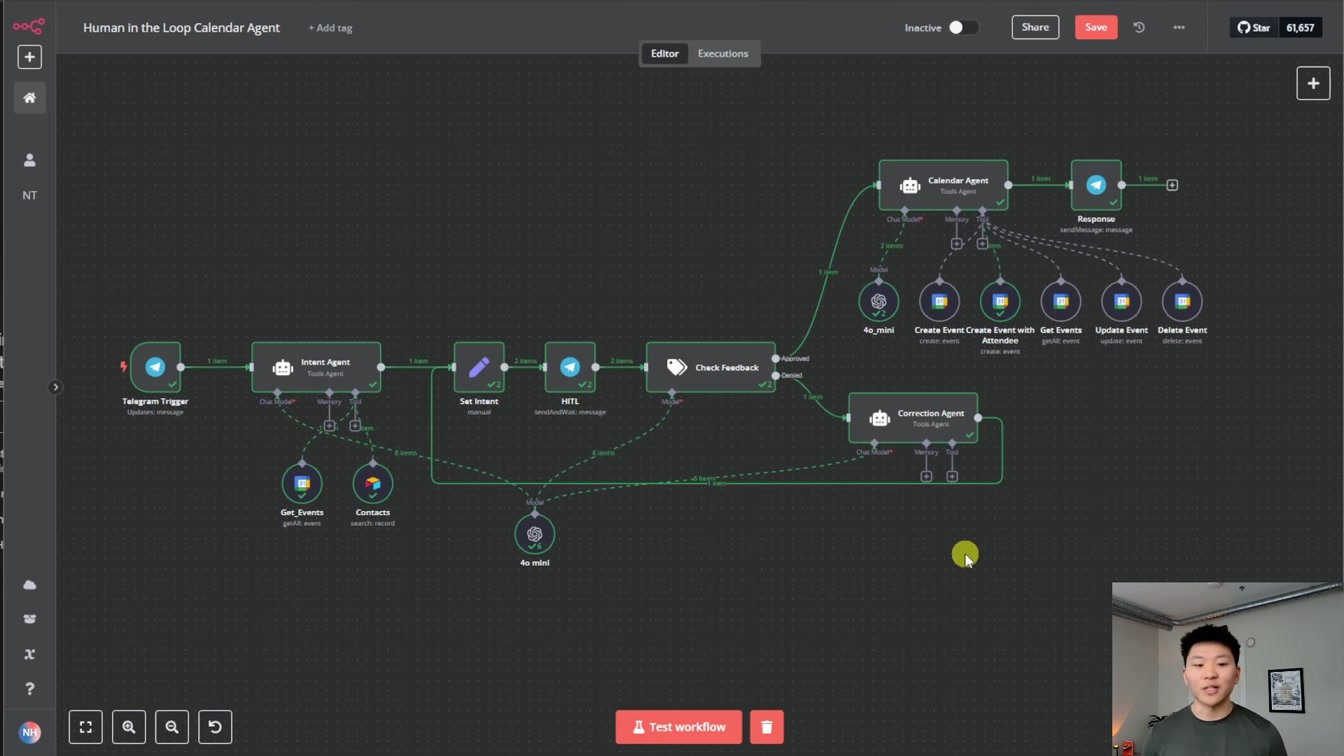Screen dimensions: 1344x756
Task: Add a tool to Intent Agent via plus
Action: pyautogui.click(x=355, y=426)
